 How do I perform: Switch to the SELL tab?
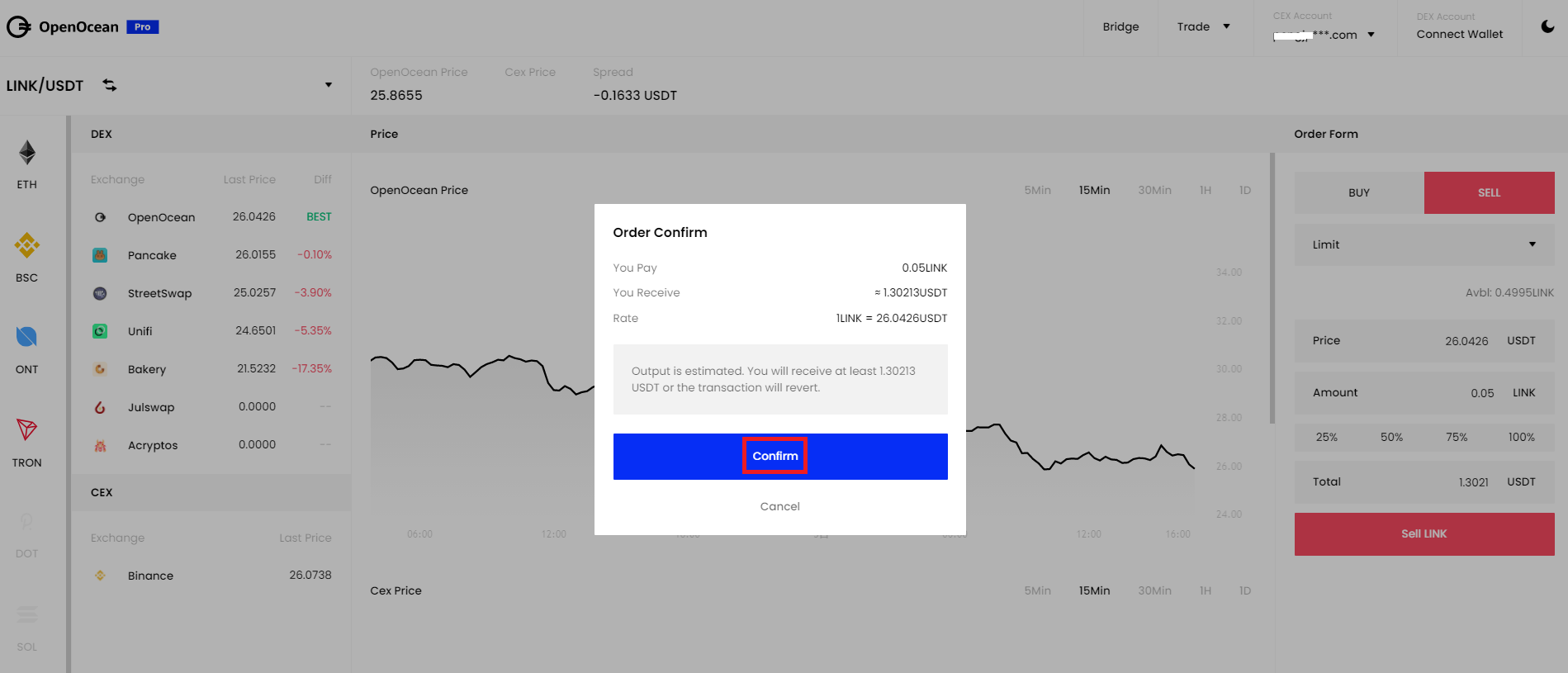tap(1490, 192)
